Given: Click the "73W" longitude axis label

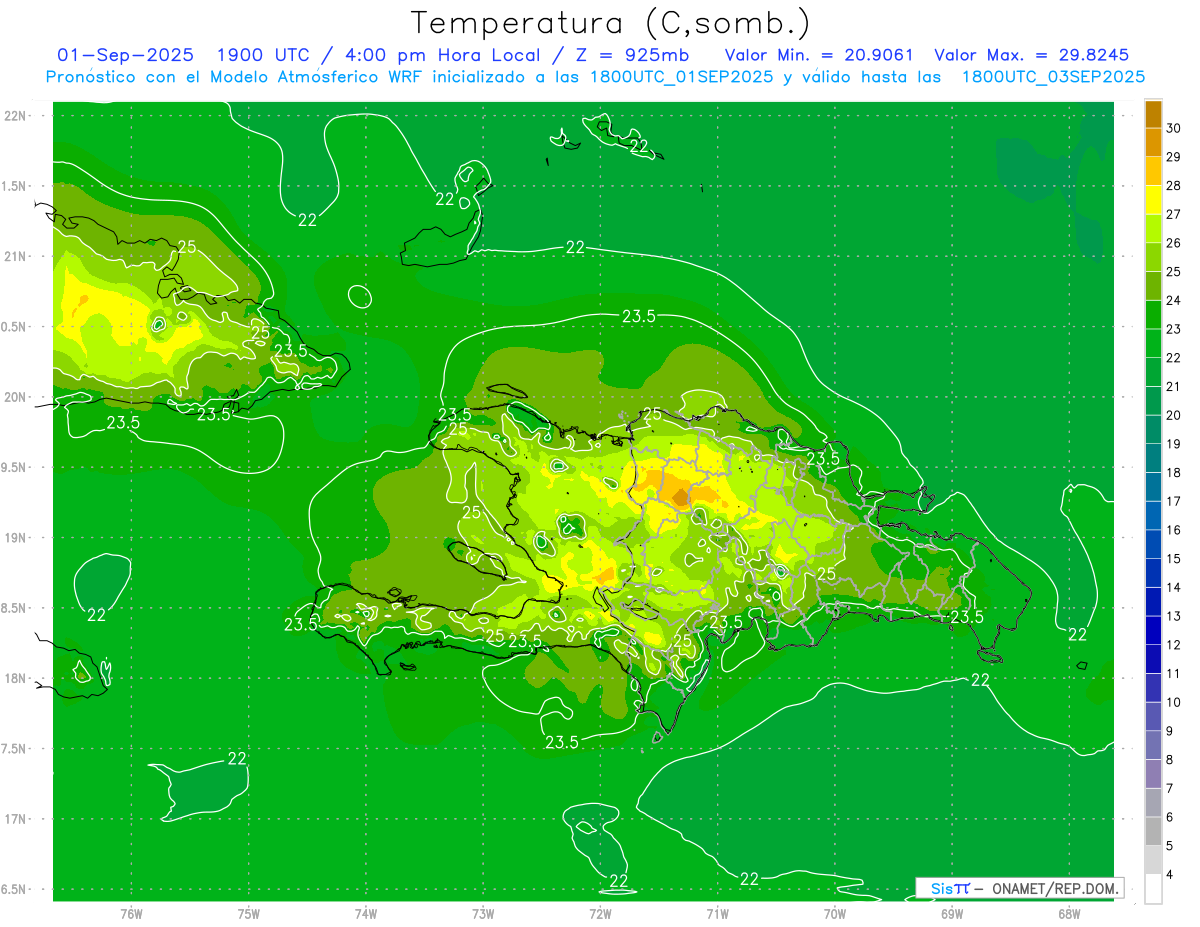Looking at the screenshot, I should 483,913.
